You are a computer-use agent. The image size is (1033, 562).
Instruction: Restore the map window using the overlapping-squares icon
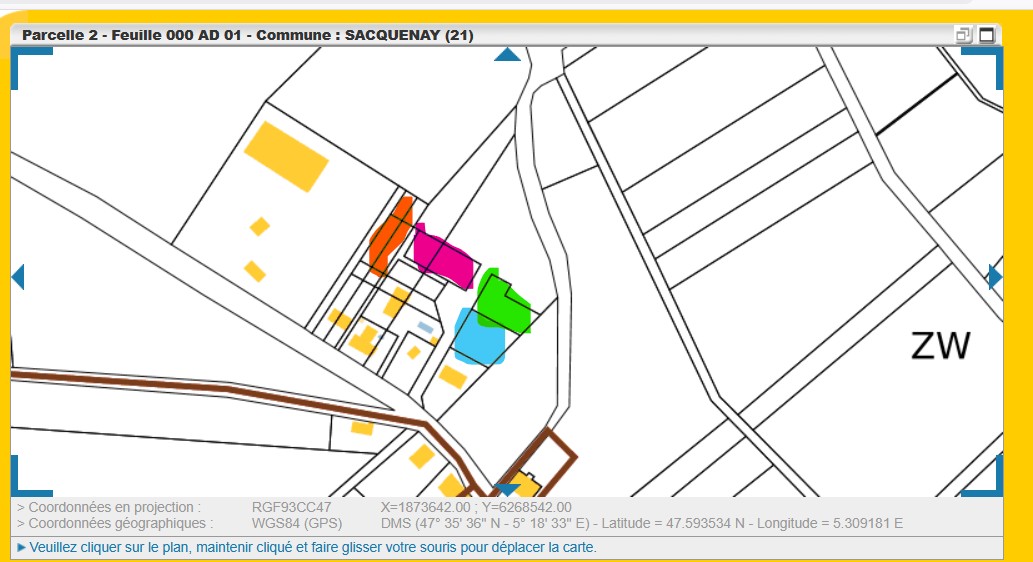click(x=964, y=35)
